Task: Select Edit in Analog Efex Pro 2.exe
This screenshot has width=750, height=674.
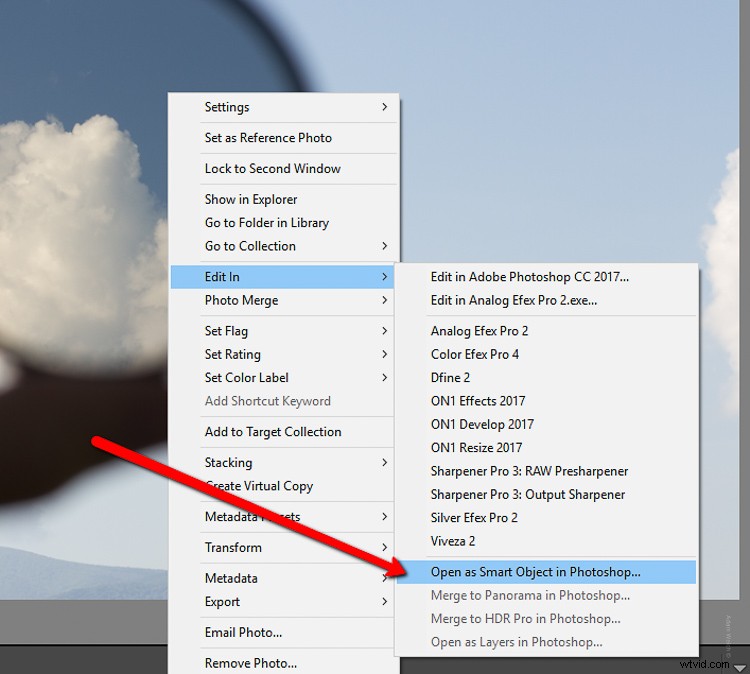Action: (x=546, y=300)
